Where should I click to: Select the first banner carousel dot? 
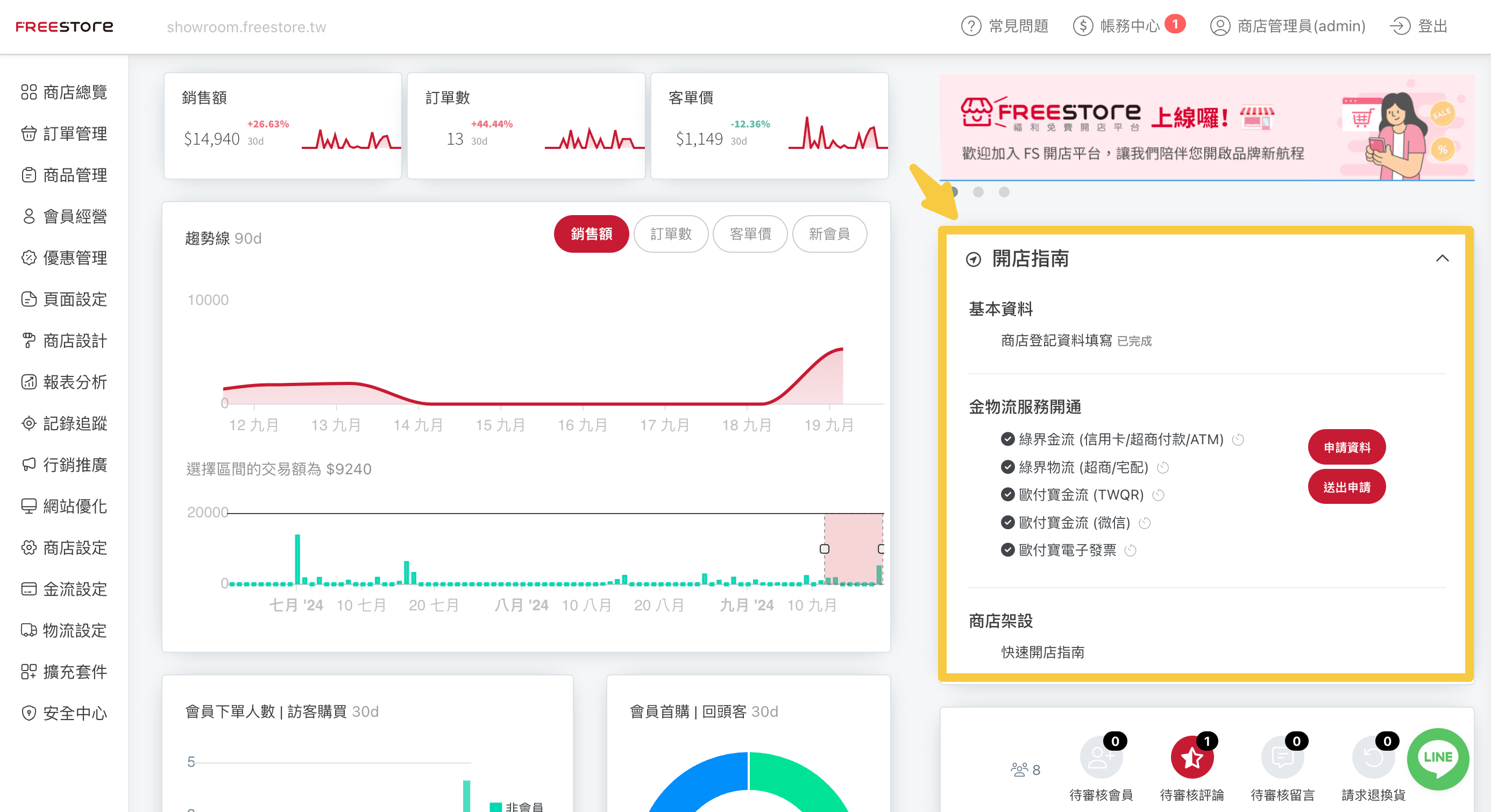[953, 192]
